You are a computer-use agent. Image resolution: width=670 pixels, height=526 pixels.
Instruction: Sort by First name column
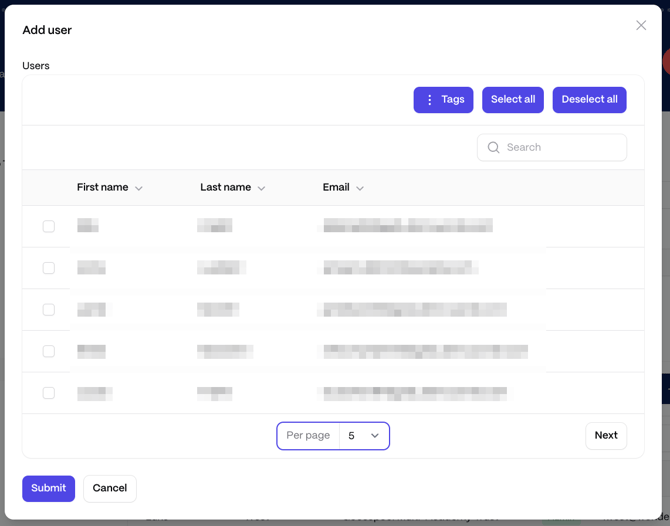[x=109, y=188]
